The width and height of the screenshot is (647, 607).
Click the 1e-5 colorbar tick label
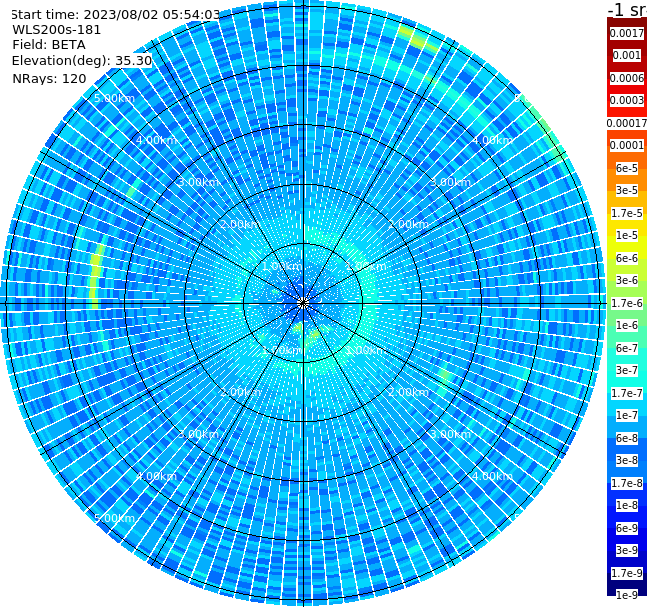[x=627, y=235]
